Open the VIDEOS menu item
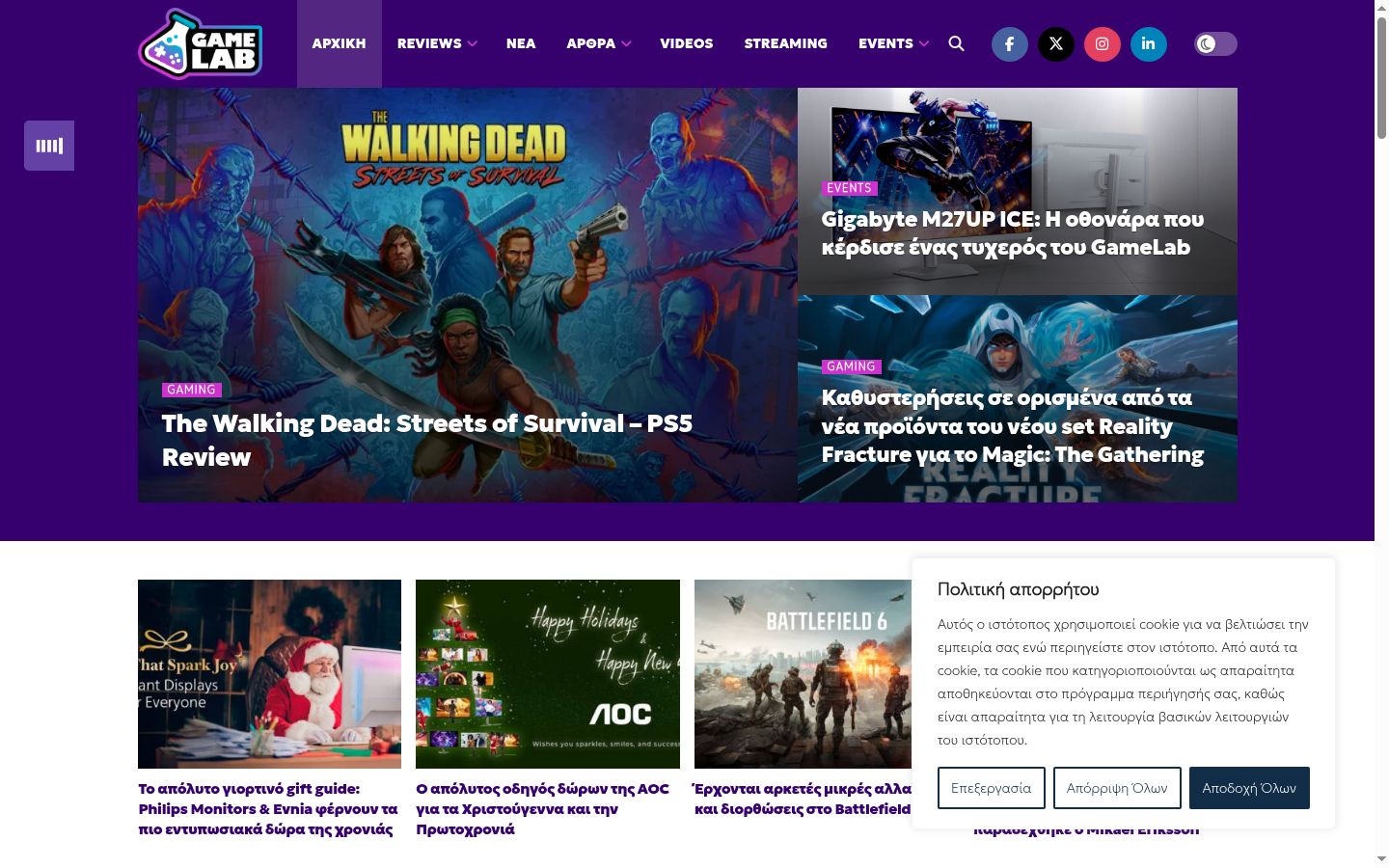 point(687,43)
